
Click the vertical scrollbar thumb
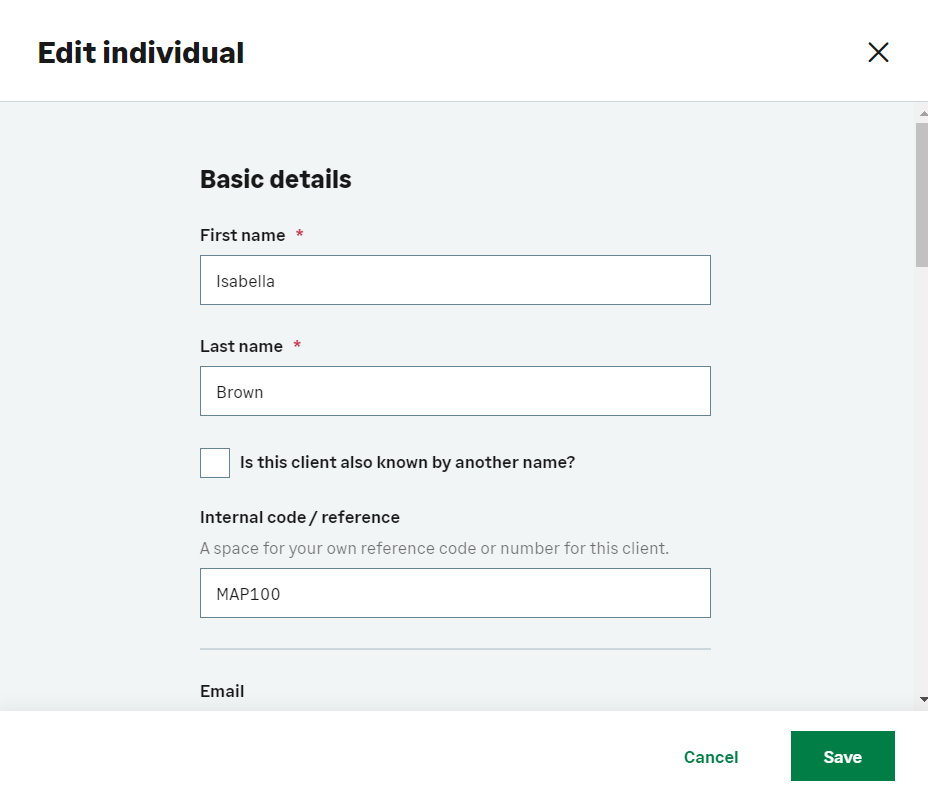(921, 195)
